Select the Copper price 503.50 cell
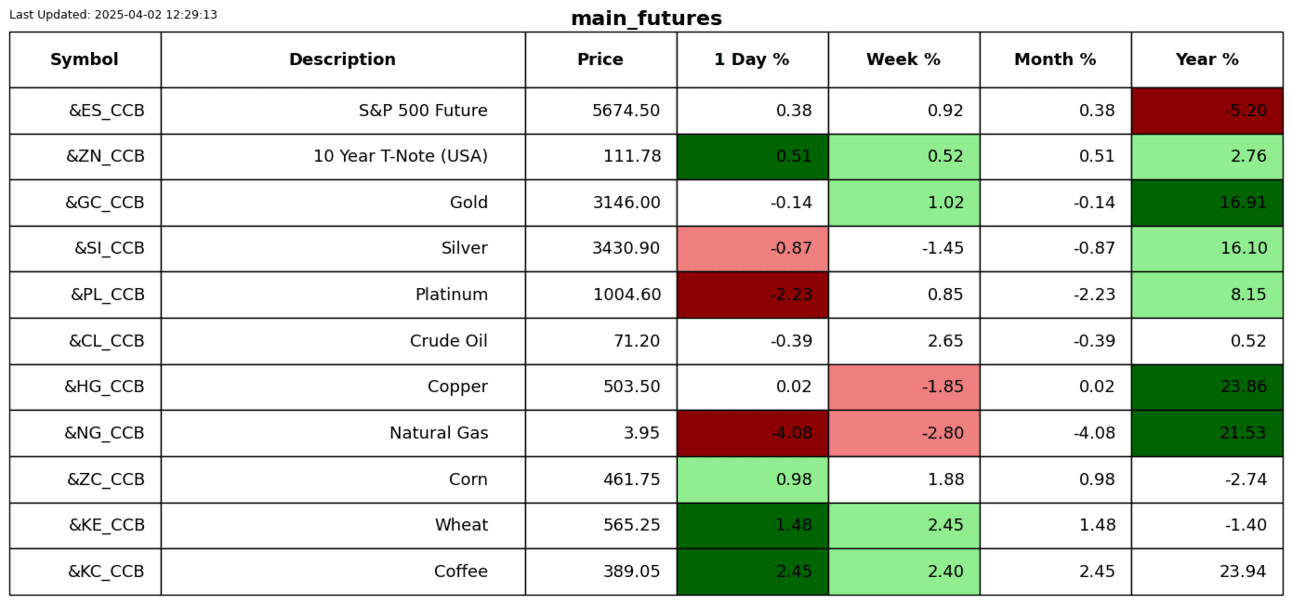The height and width of the screenshot is (604, 1292). coord(600,387)
